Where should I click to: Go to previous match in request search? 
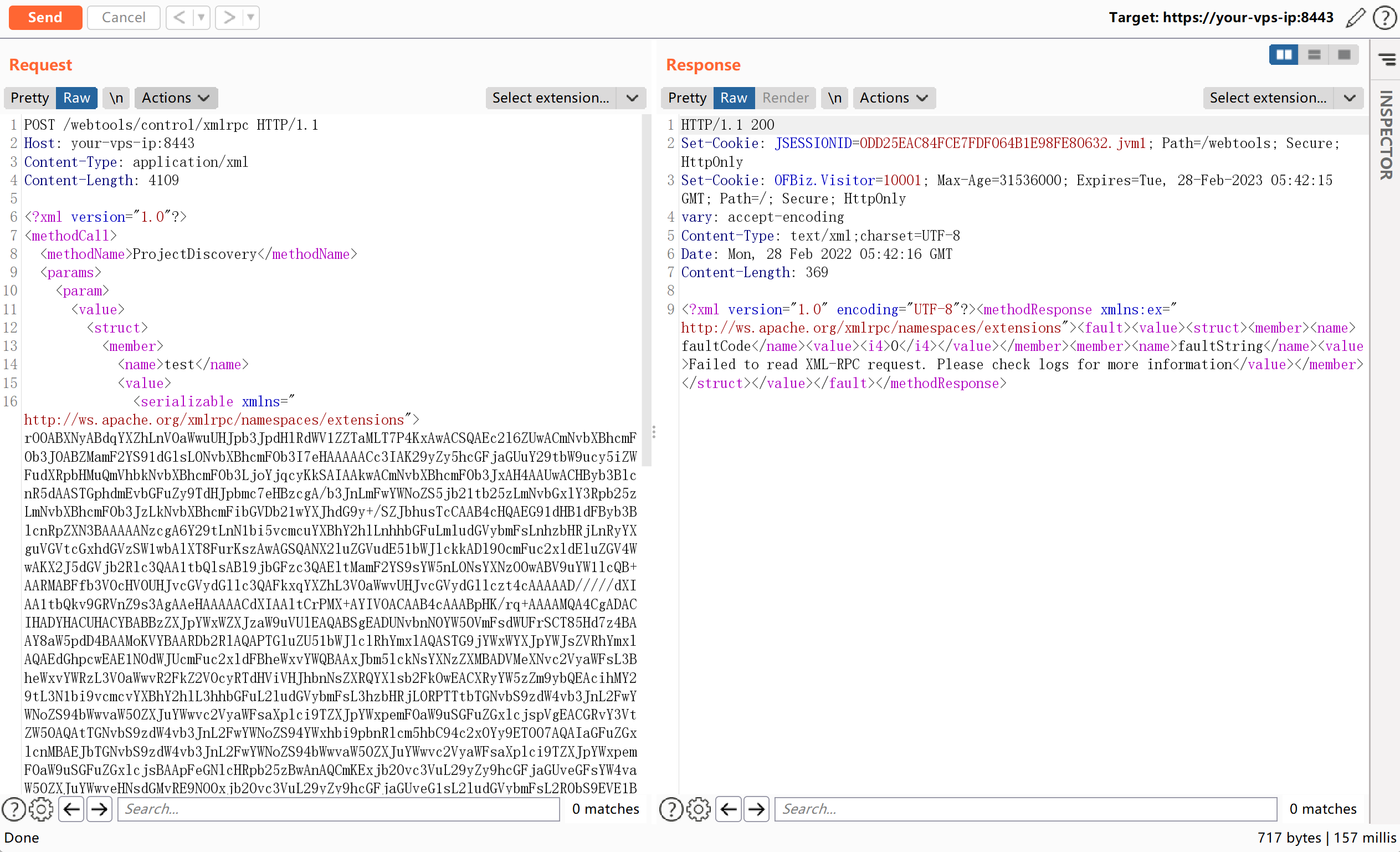(71, 809)
